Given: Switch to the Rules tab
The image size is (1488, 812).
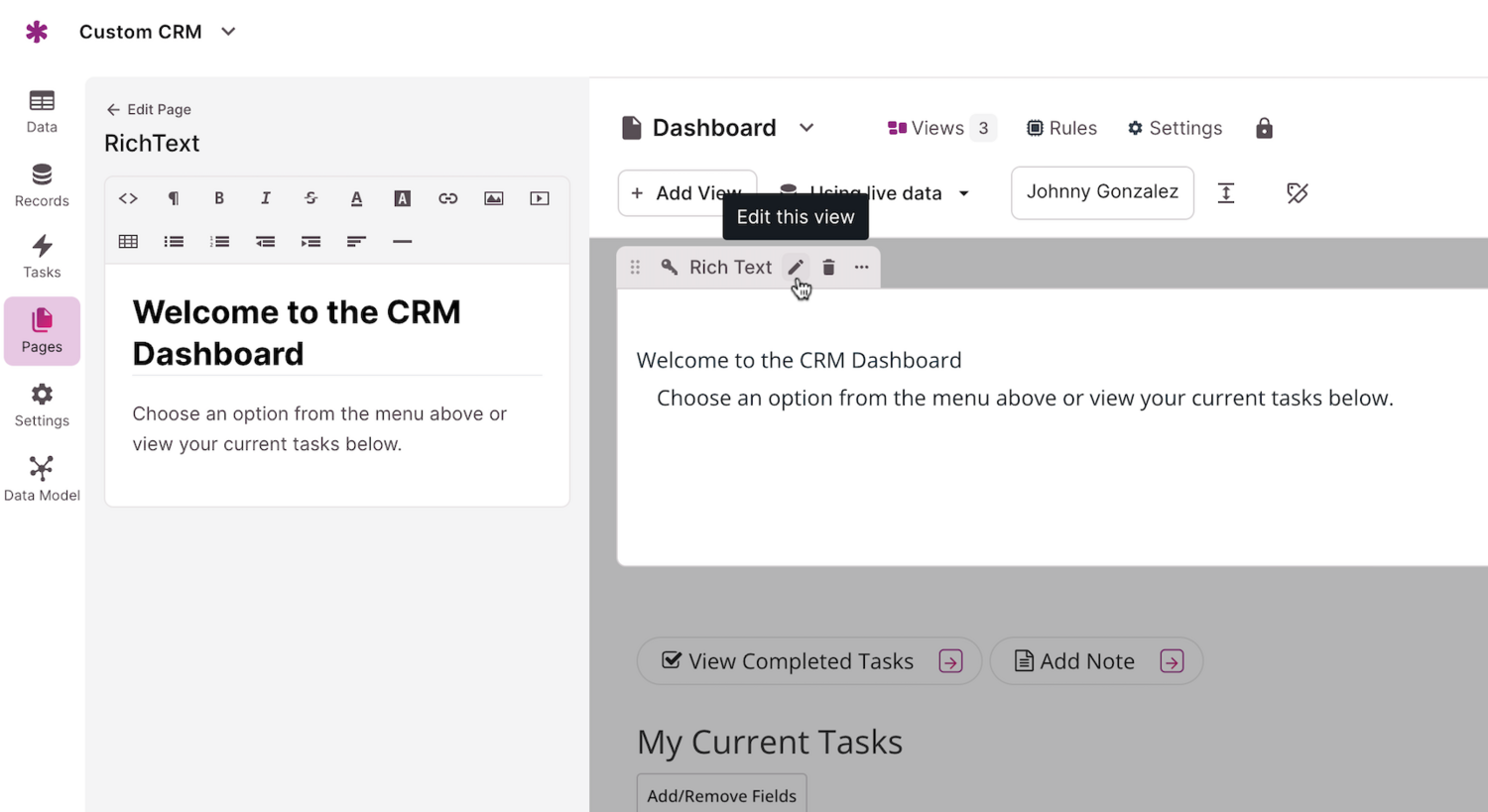Looking at the screenshot, I should pyautogui.click(x=1061, y=128).
